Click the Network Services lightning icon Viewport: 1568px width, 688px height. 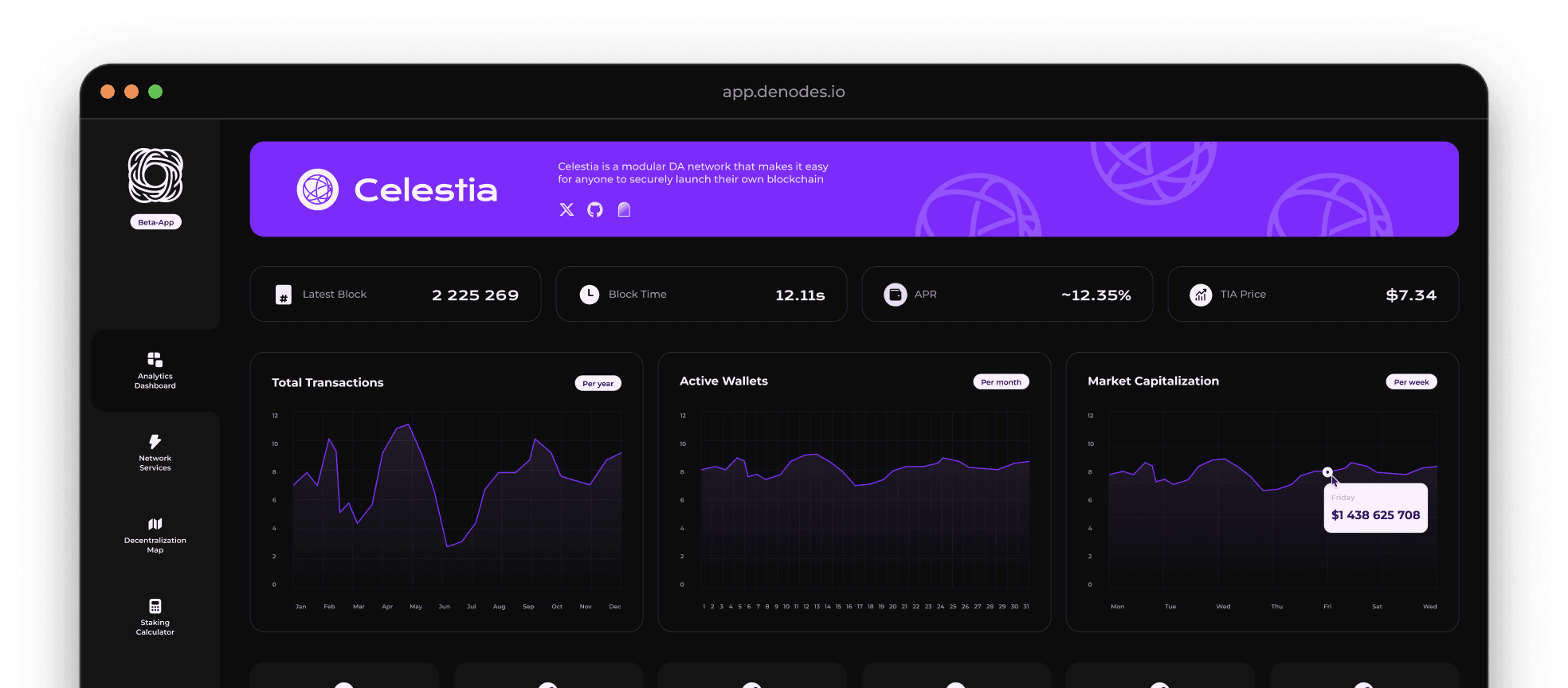pos(155,441)
